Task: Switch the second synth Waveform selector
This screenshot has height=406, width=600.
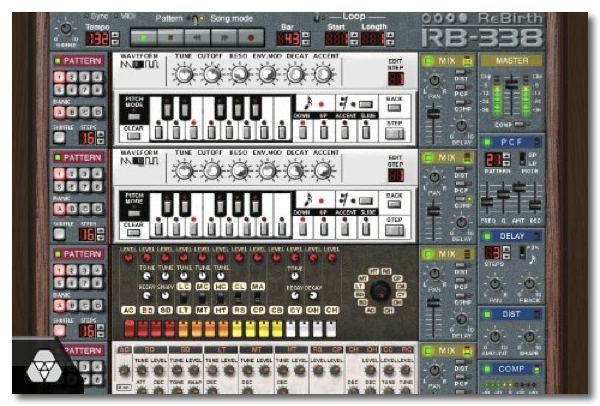Action: click(139, 161)
